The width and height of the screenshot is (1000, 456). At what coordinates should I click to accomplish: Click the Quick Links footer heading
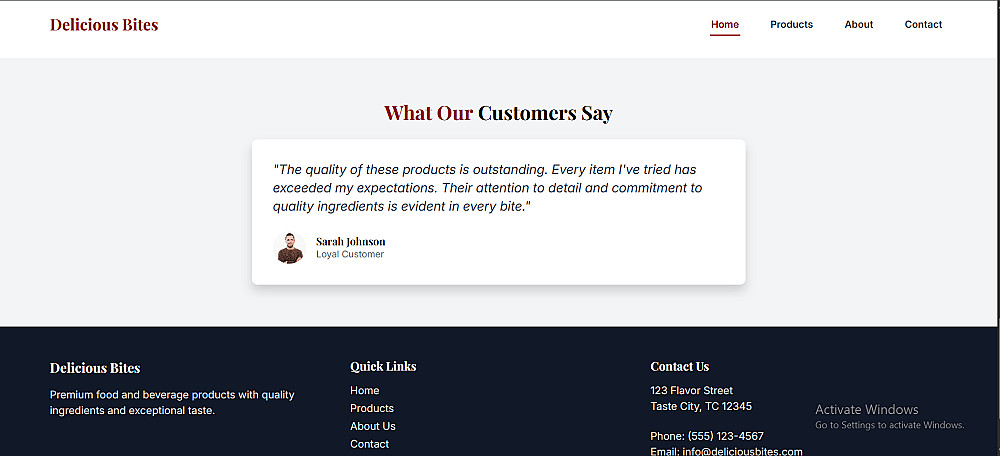pos(383,367)
